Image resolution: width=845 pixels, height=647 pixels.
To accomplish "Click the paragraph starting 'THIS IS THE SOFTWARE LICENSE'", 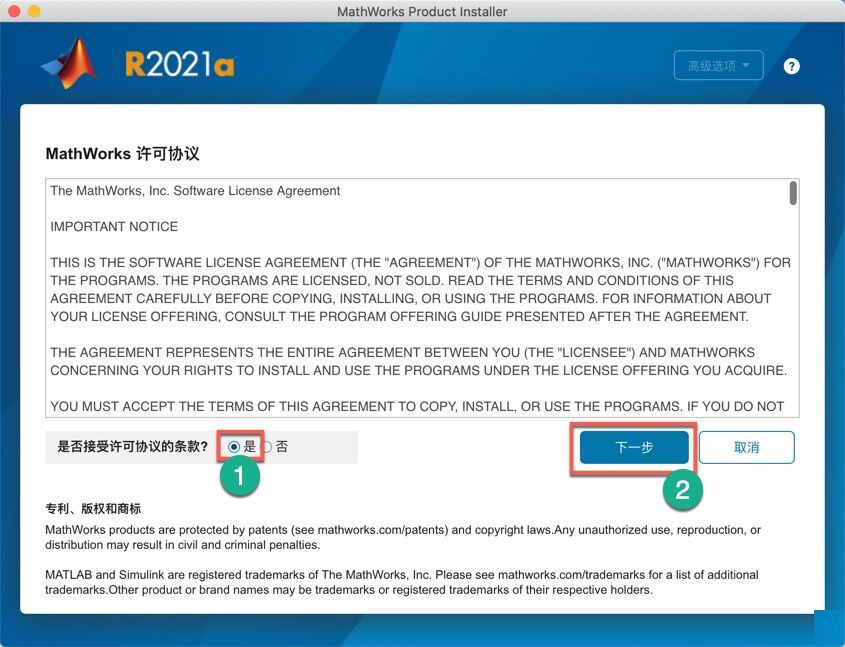I will point(420,289).
